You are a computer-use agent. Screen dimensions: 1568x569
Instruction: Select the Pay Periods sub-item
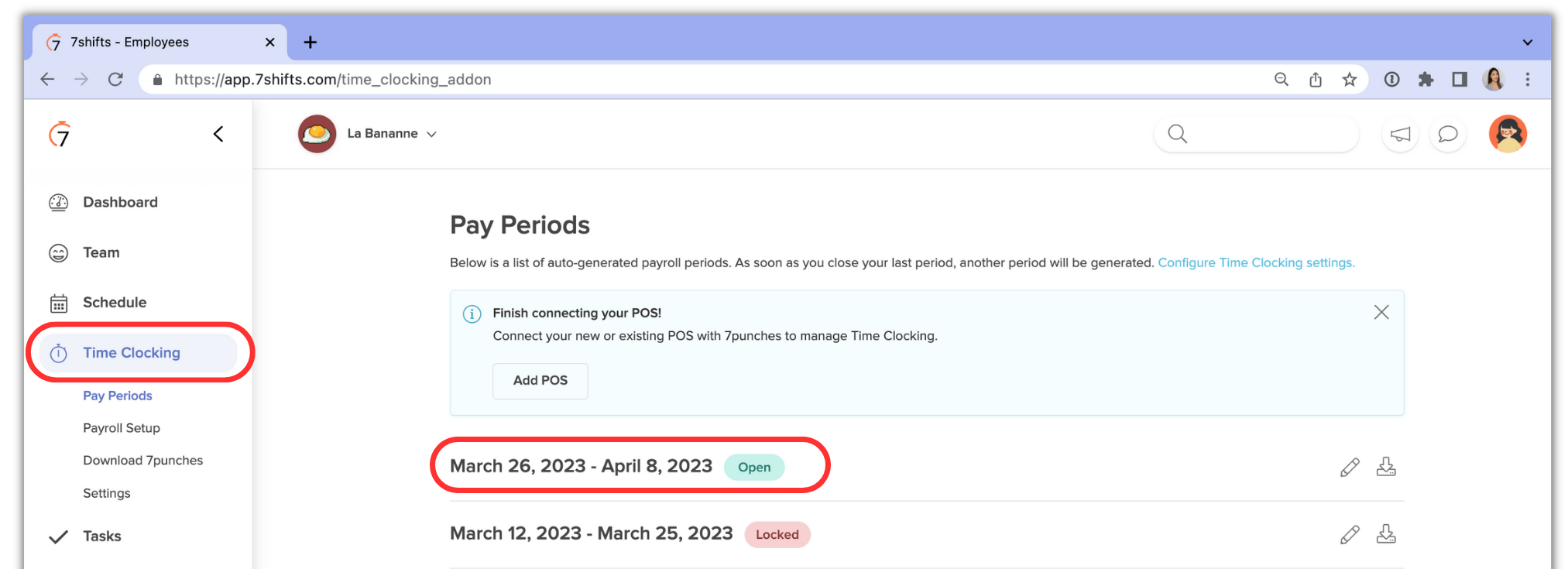[117, 396]
